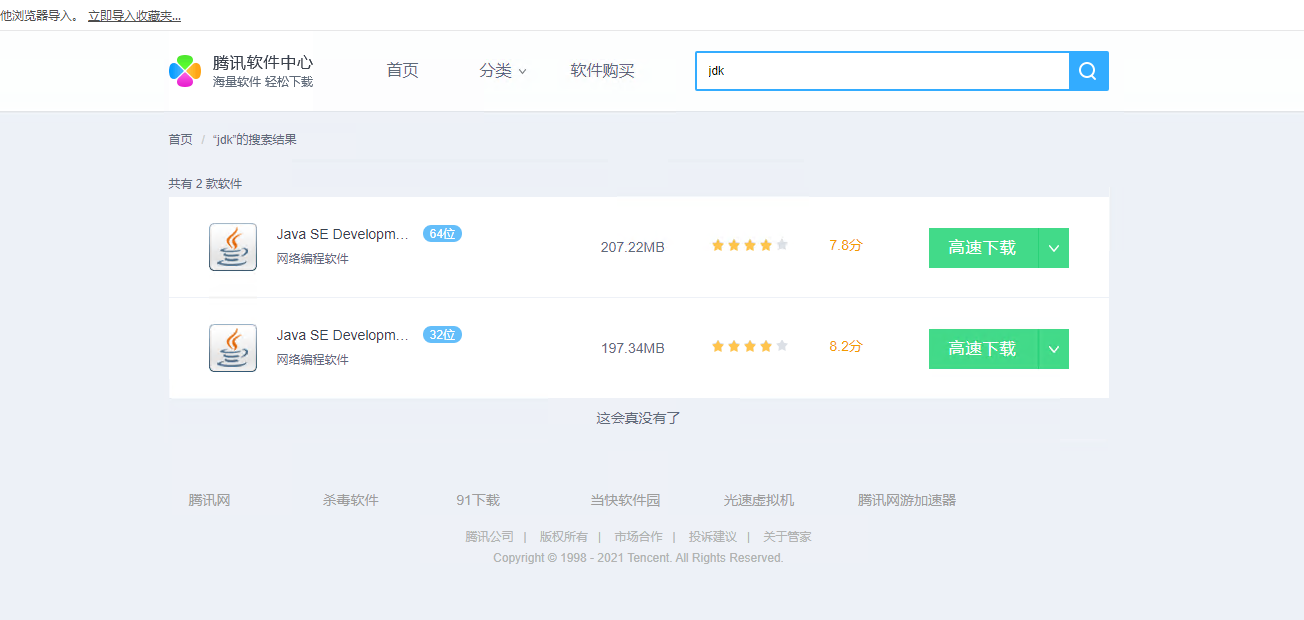Viewport: 1304px width, 620px height.
Task: Click the “jdk”的搜索结果 breadcrumb text
Action: tap(255, 140)
